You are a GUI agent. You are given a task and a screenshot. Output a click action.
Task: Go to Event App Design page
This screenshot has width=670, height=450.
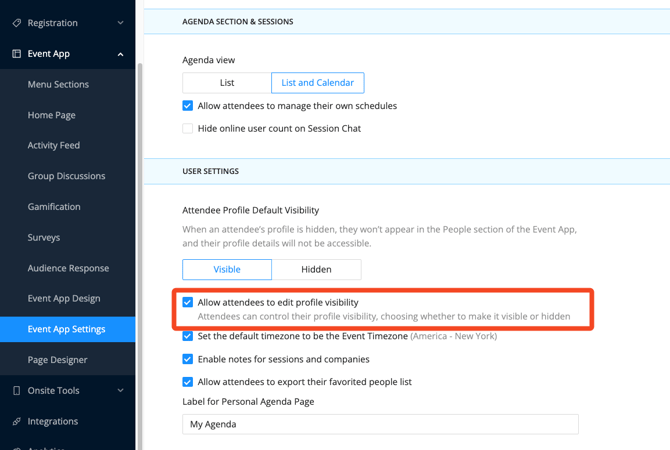64,299
